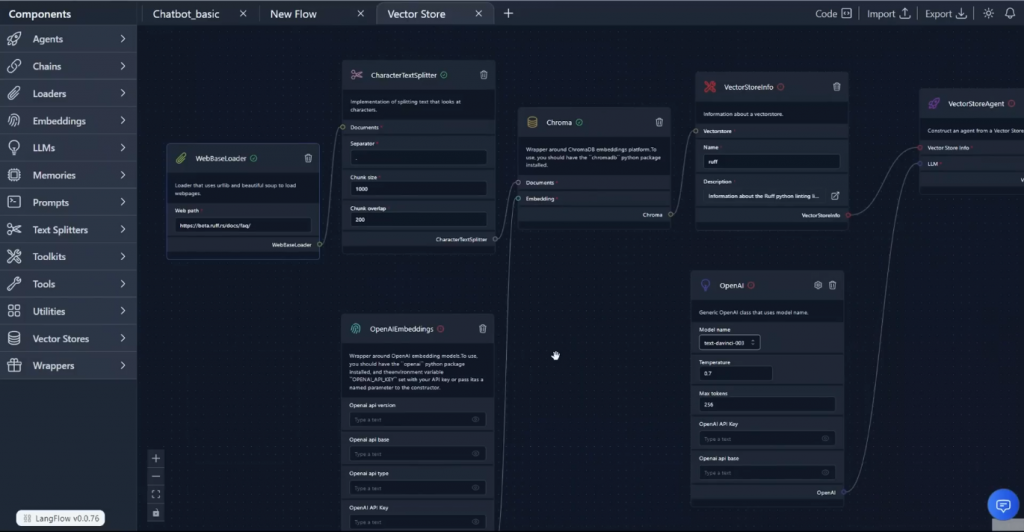The height and width of the screenshot is (532, 1024).
Task: Add a new flow tab with plus
Action: [508, 13]
